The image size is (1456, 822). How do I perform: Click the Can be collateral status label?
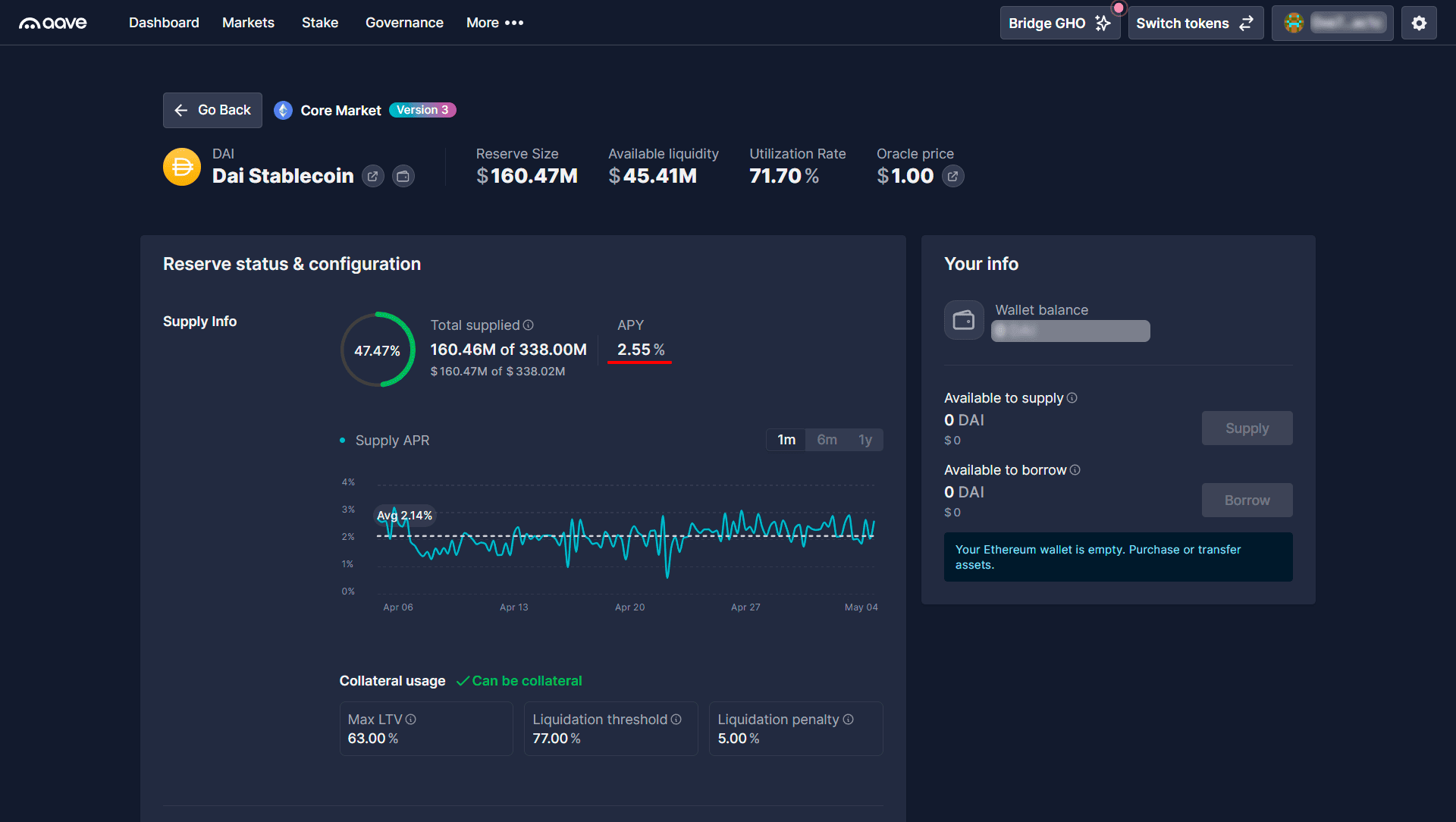click(519, 681)
